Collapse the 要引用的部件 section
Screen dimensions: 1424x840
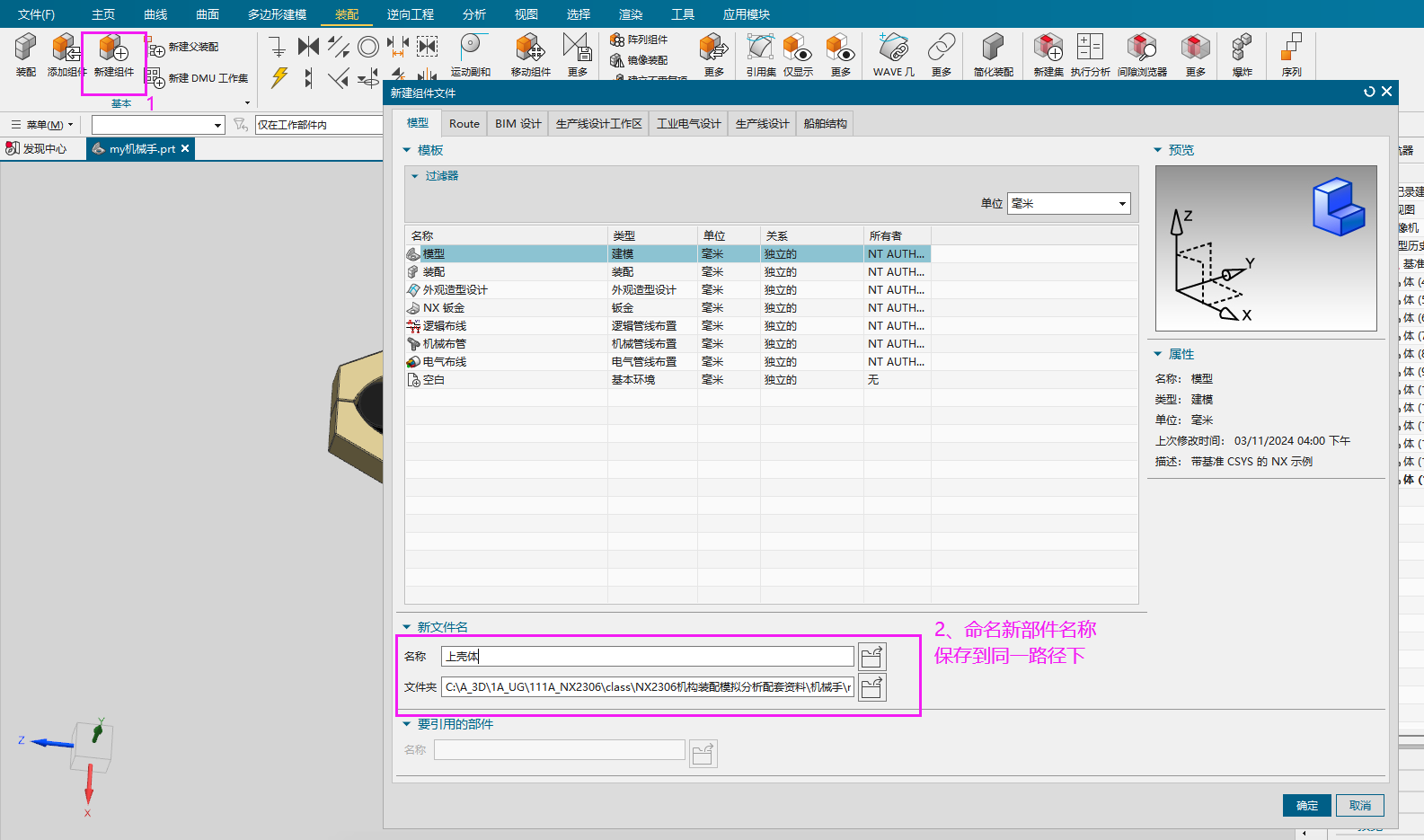tap(407, 724)
